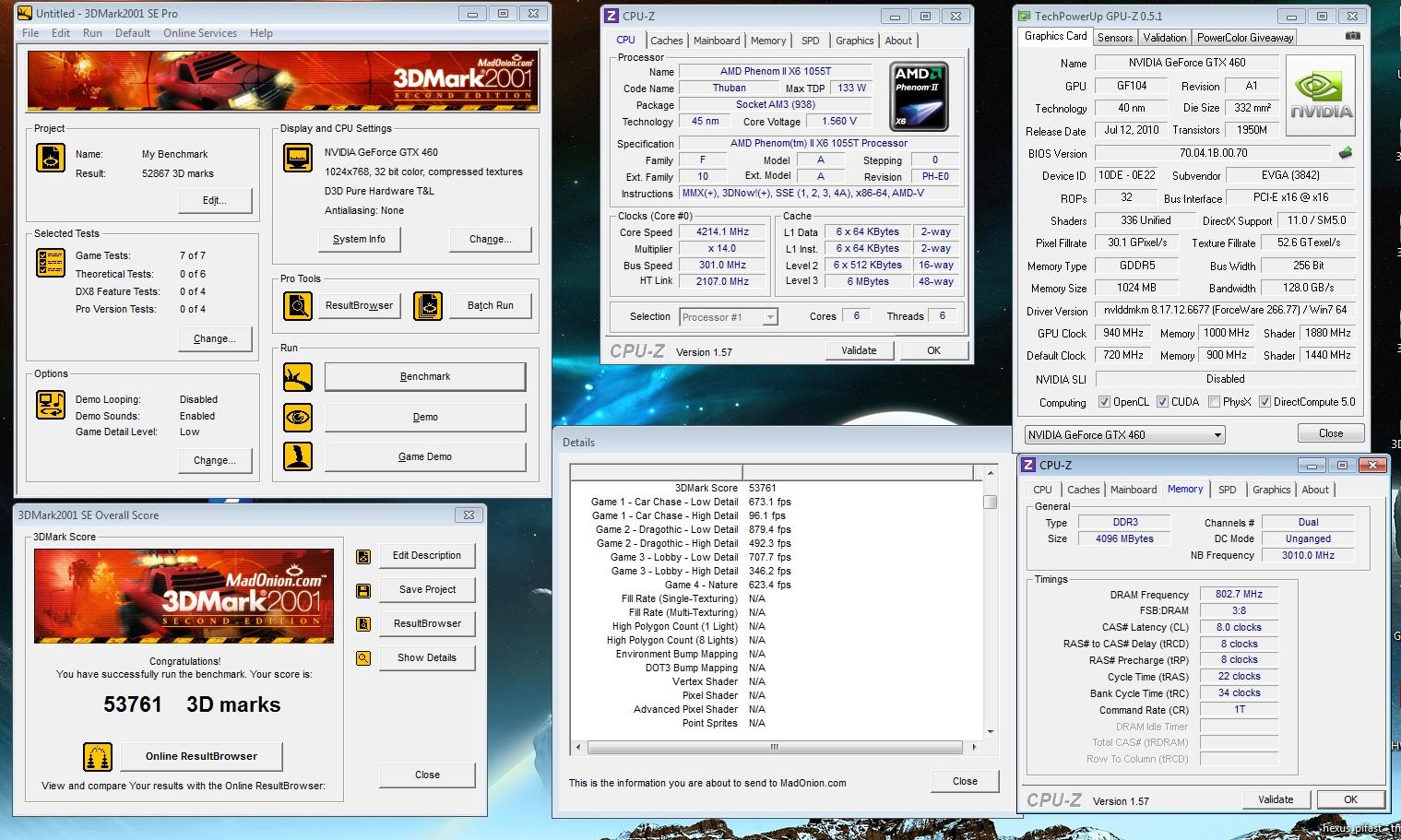Click the Game Demo joystick icon

(x=297, y=456)
